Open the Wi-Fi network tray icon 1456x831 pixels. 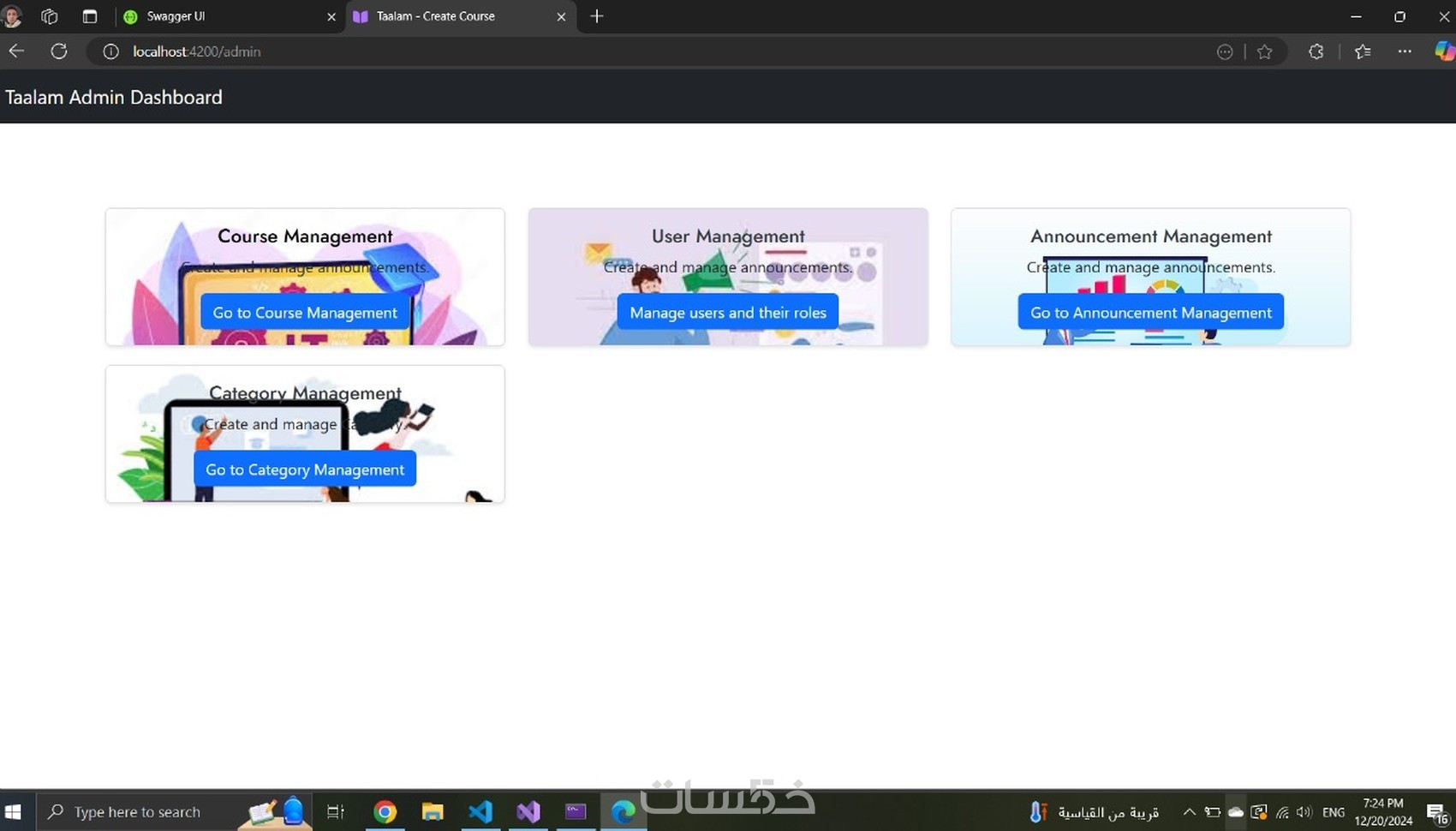pyautogui.click(x=1282, y=811)
